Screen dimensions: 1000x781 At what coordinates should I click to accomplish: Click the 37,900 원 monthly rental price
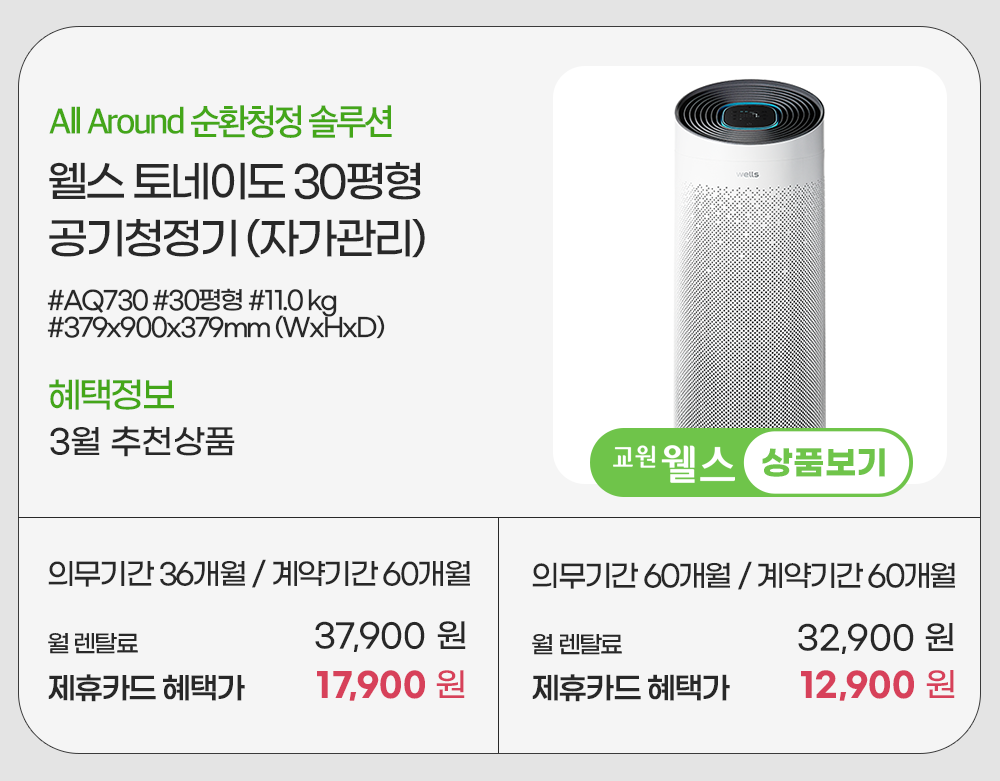(x=390, y=636)
